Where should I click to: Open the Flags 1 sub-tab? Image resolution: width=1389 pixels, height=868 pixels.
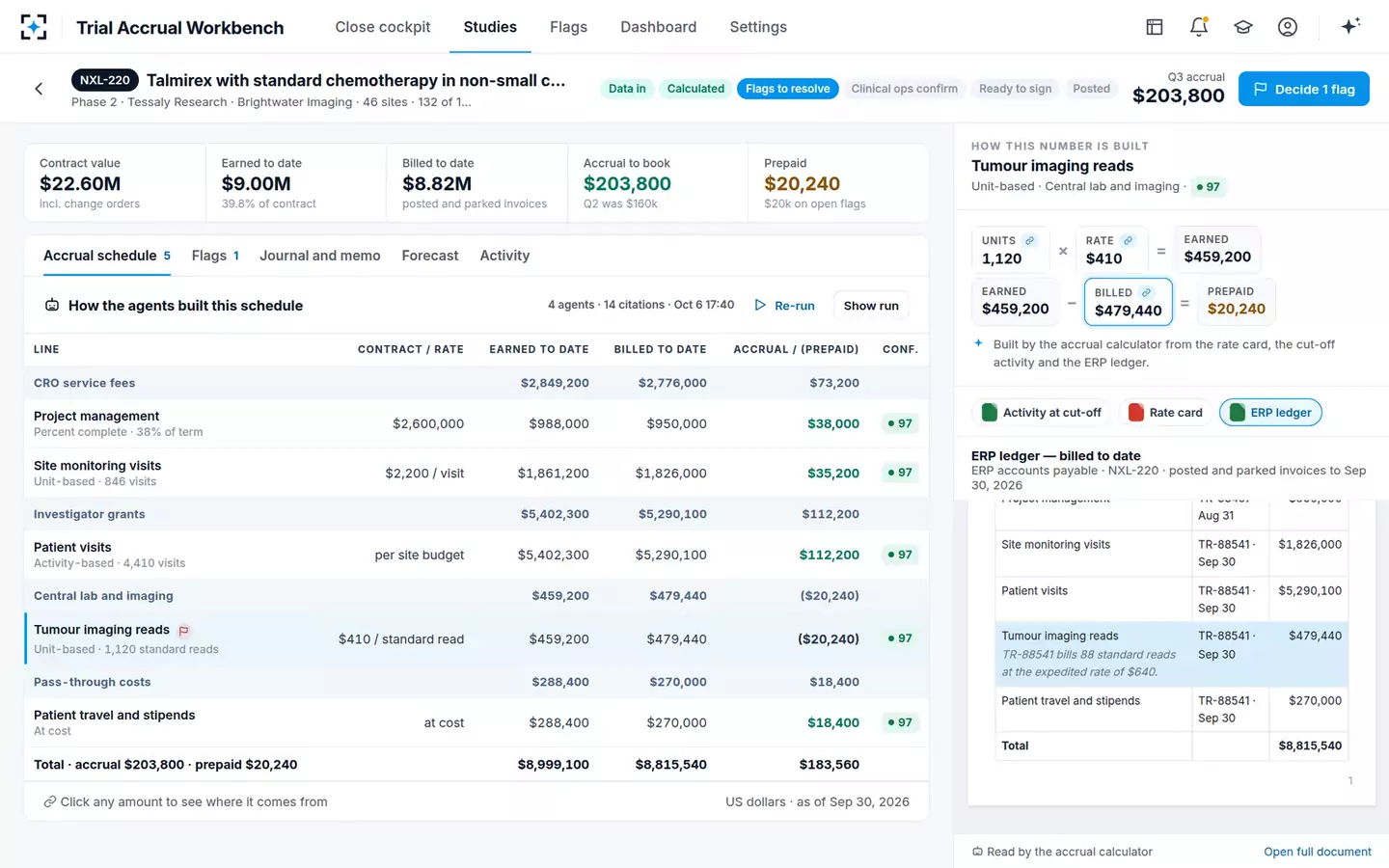(215, 256)
